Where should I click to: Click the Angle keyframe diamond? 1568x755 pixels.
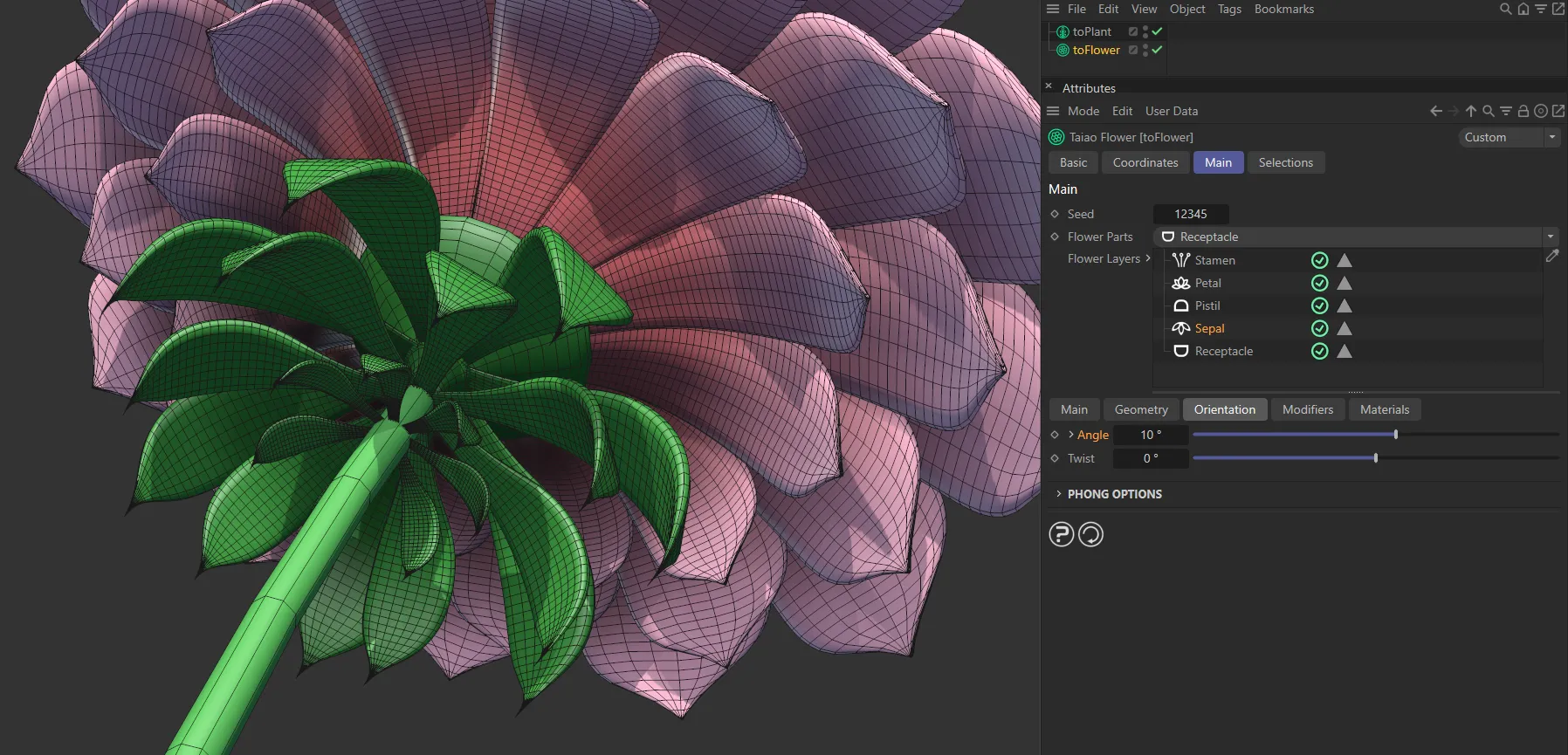coord(1055,435)
